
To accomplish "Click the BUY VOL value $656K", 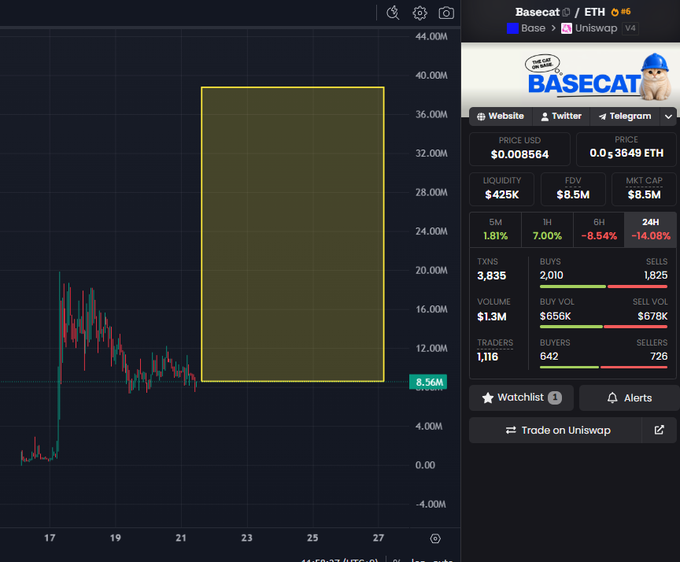I will [555, 316].
